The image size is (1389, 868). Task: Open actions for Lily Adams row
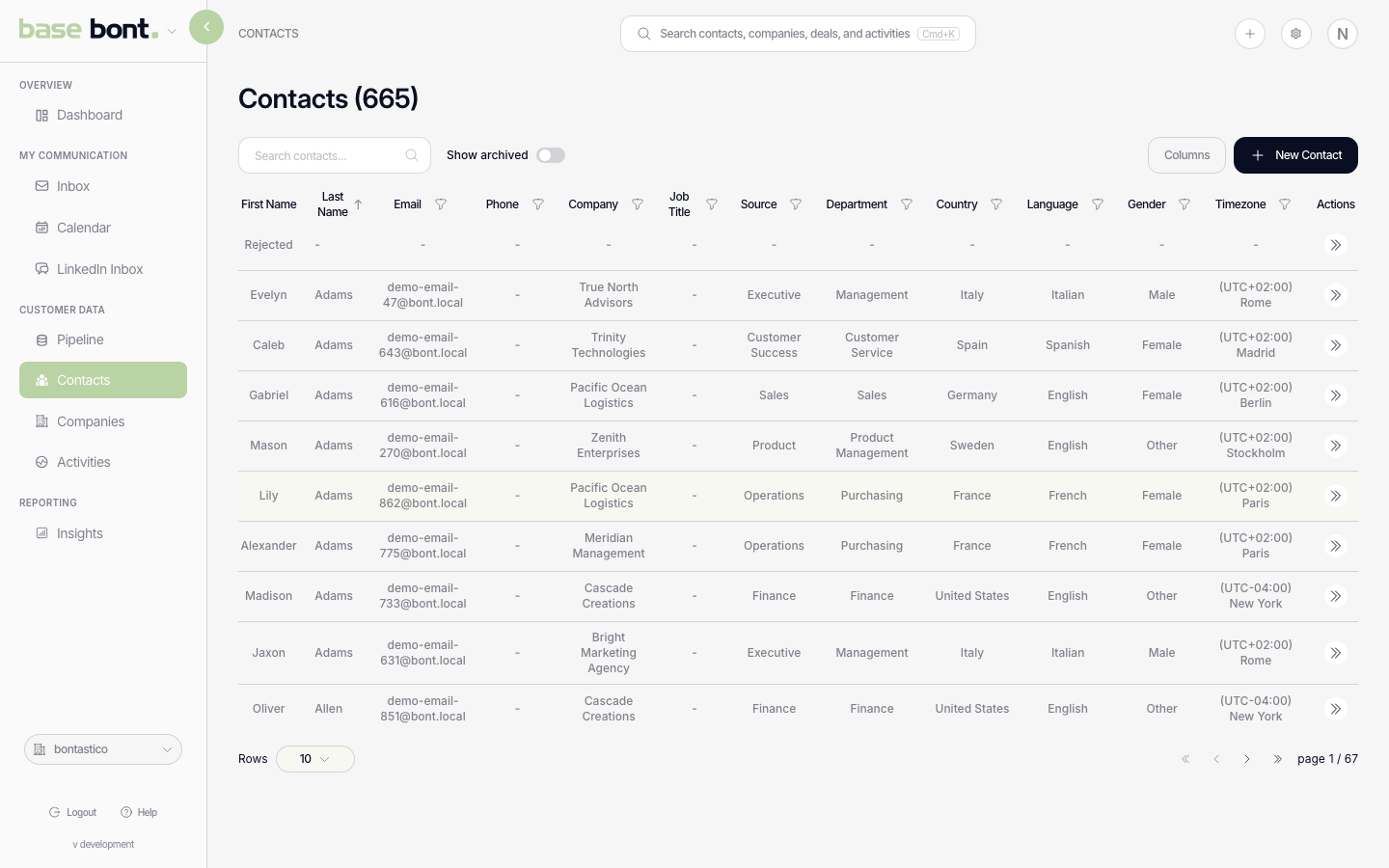(1336, 496)
